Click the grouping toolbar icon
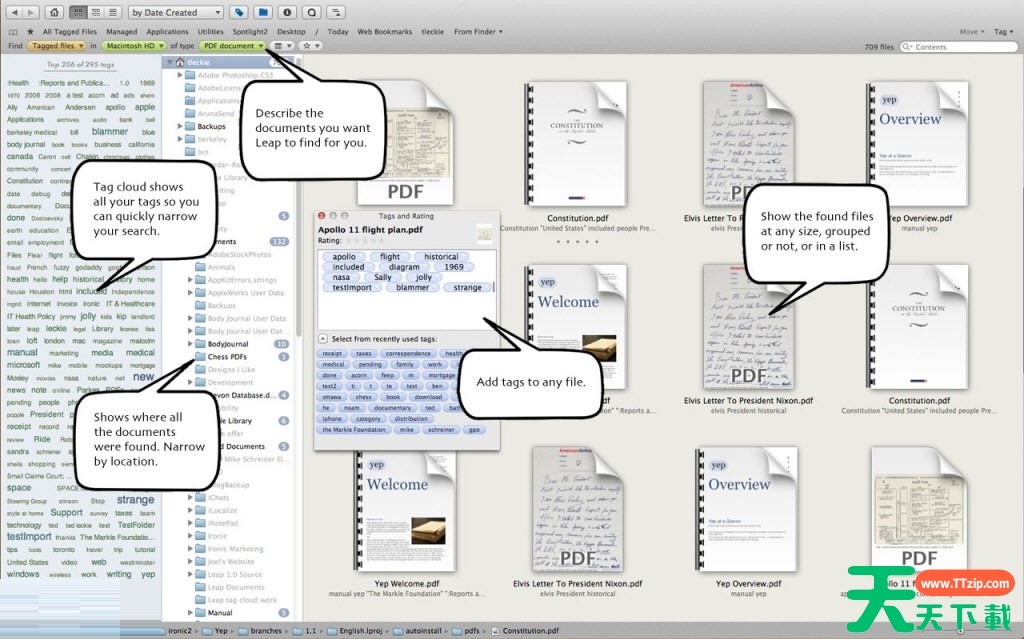 (336, 12)
